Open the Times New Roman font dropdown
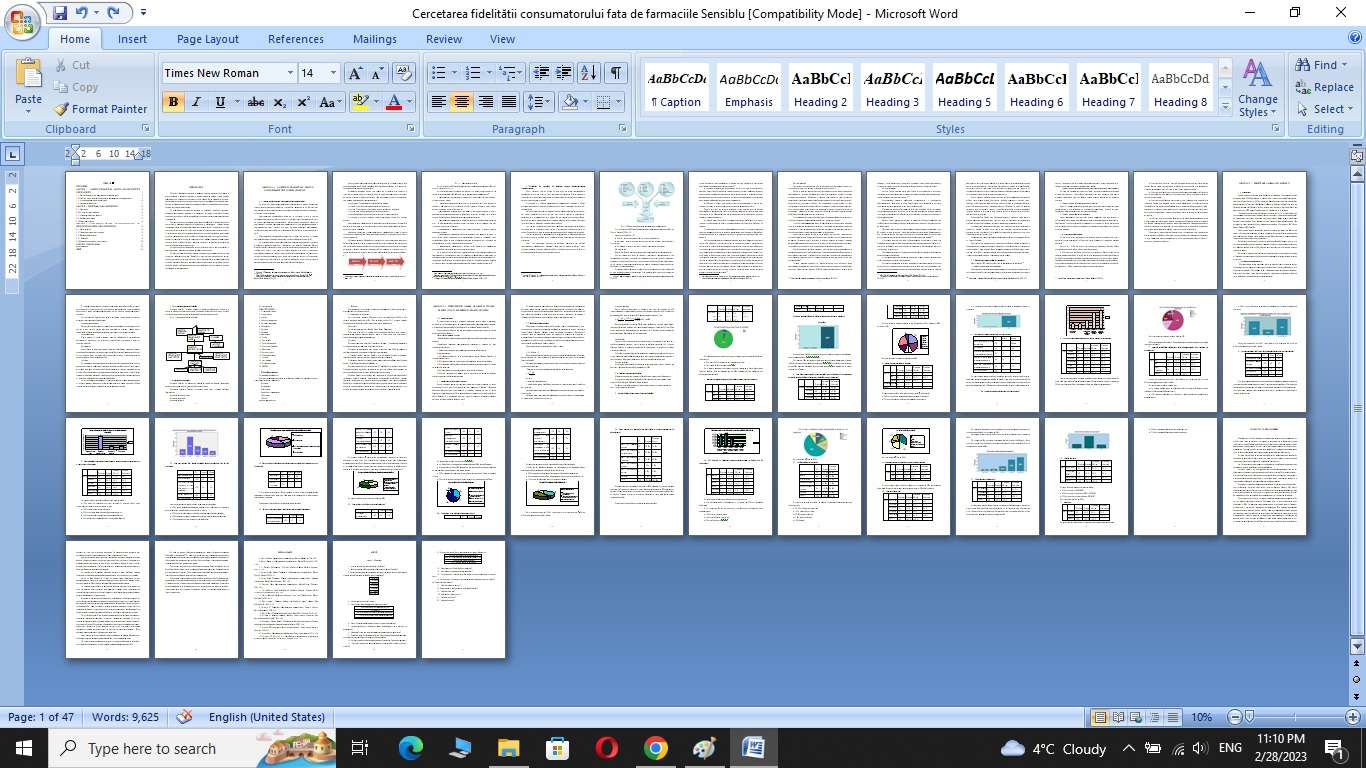The height and width of the screenshot is (768, 1366). click(x=290, y=73)
